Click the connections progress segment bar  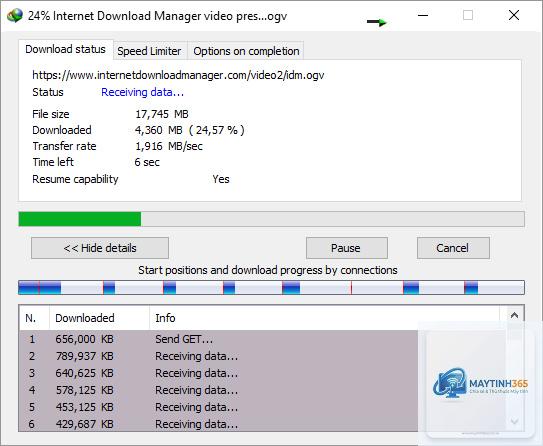(272, 288)
